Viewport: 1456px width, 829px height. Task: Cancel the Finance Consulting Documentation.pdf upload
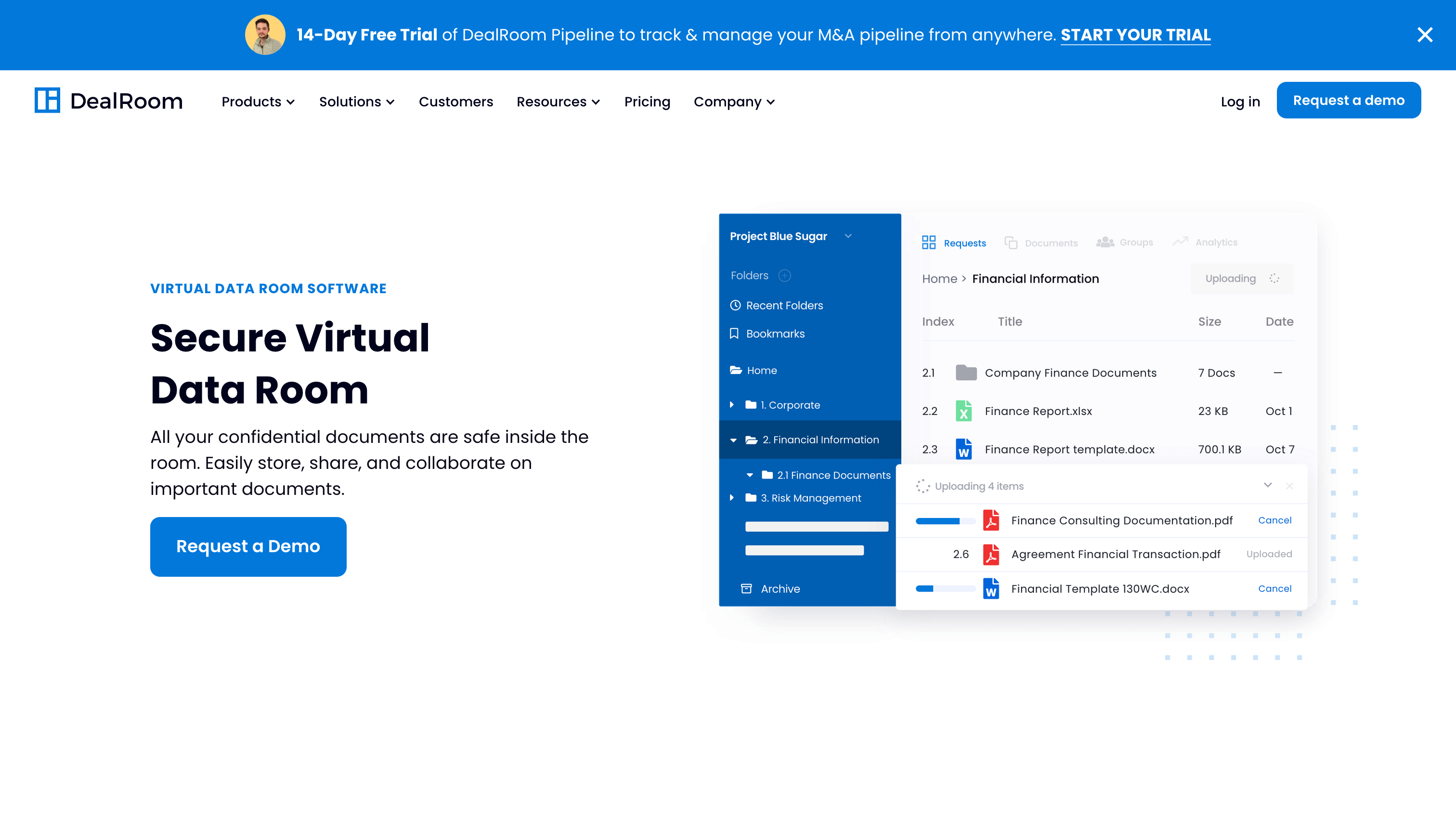click(x=1275, y=520)
